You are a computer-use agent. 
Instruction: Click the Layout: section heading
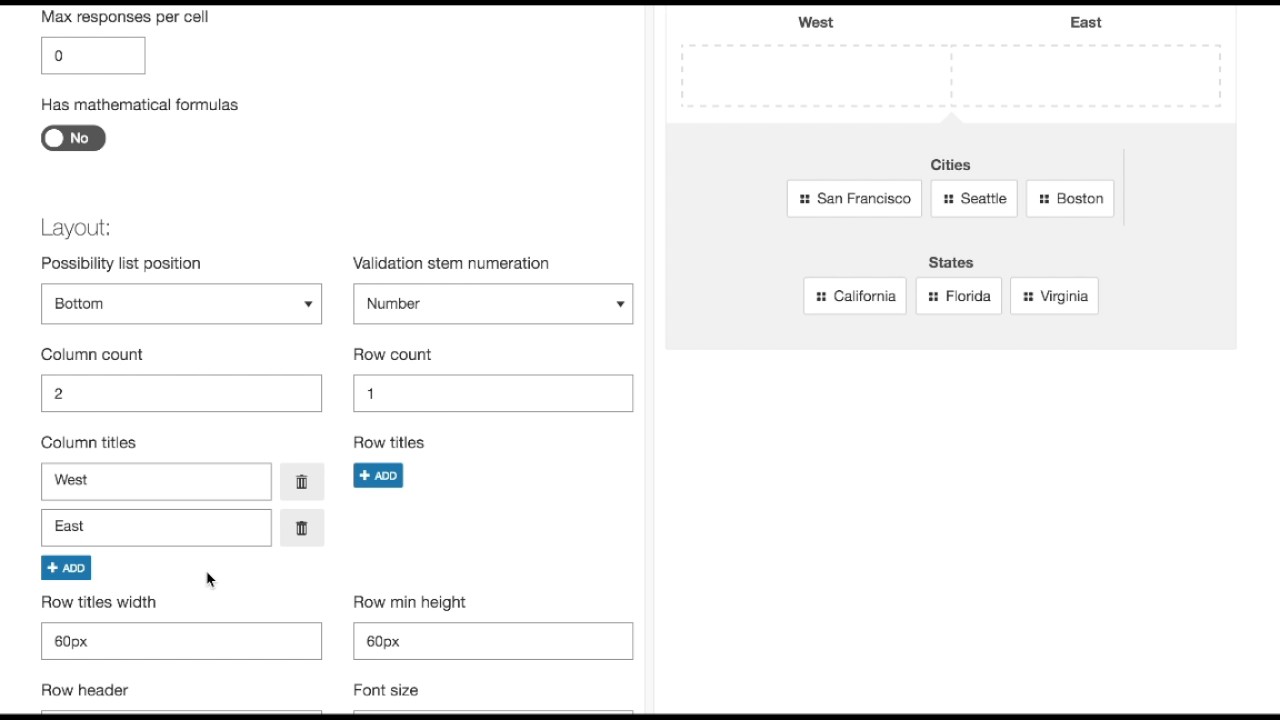pyautogui.click(x=76, y=228)
